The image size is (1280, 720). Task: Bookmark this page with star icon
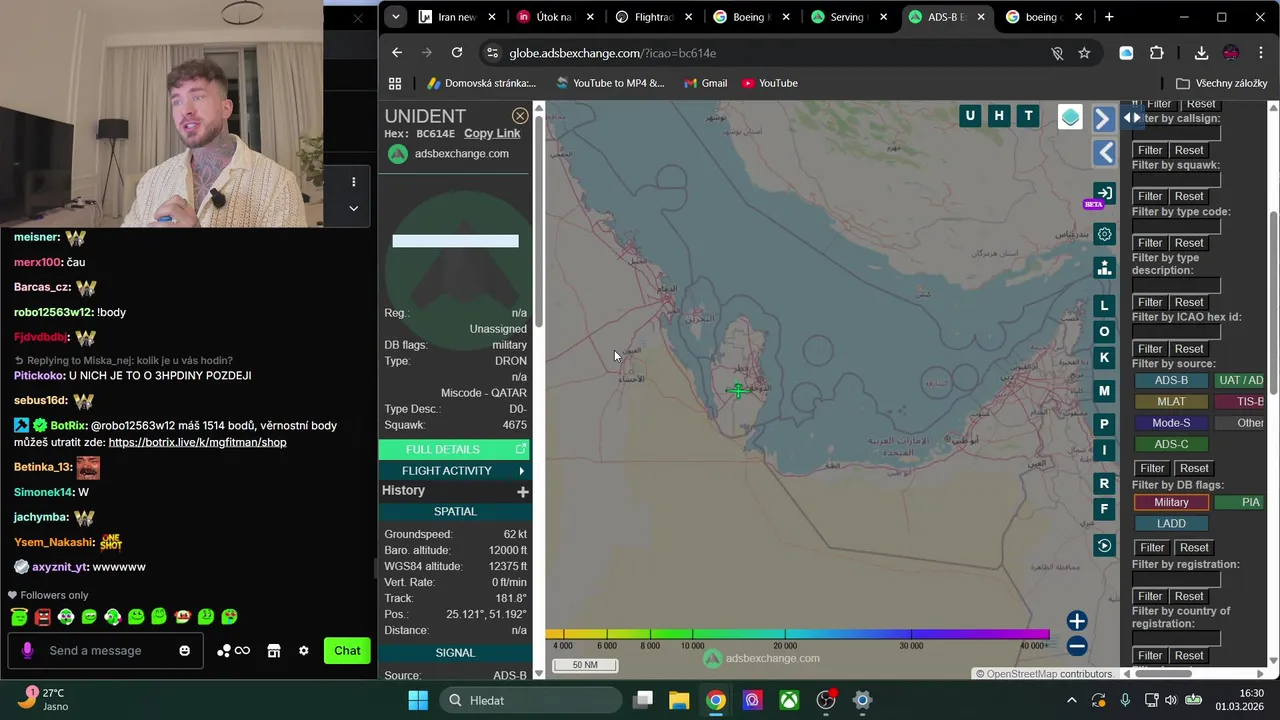[x=1084, y=53]
